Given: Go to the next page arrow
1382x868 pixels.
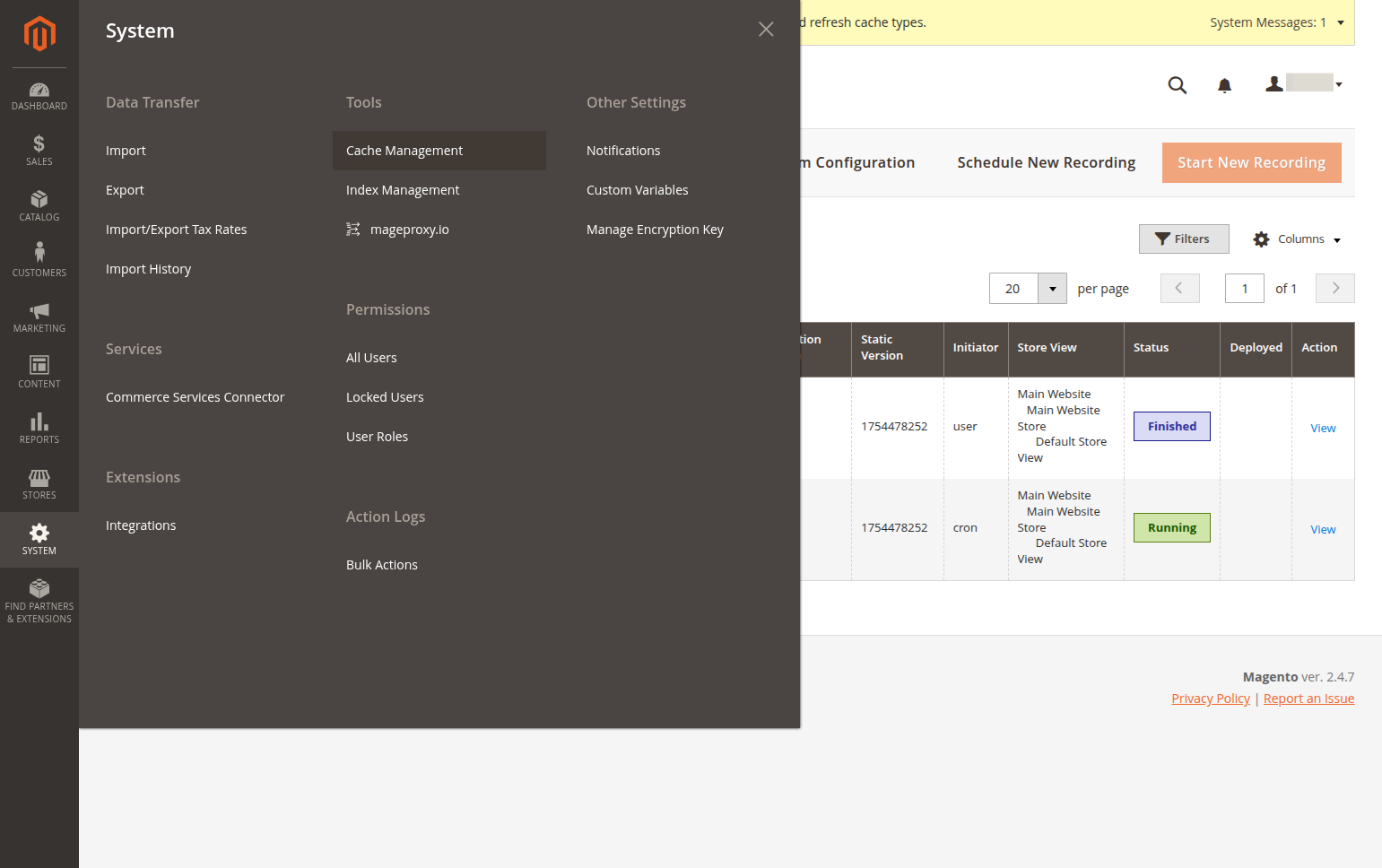Looking at the screenshot, I should coord(1335,289).
